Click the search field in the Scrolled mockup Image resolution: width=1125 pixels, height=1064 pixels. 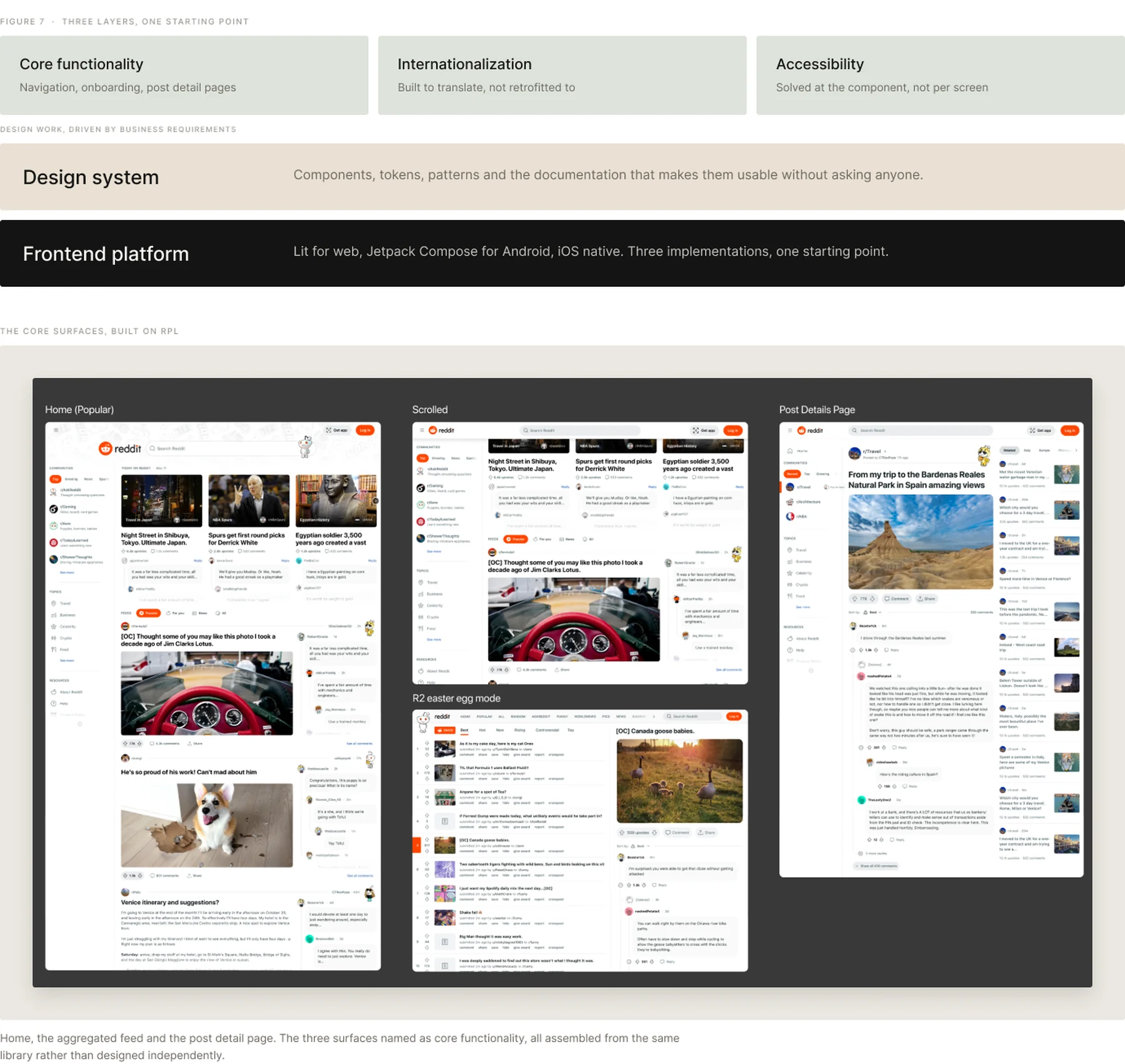(580, 430)
